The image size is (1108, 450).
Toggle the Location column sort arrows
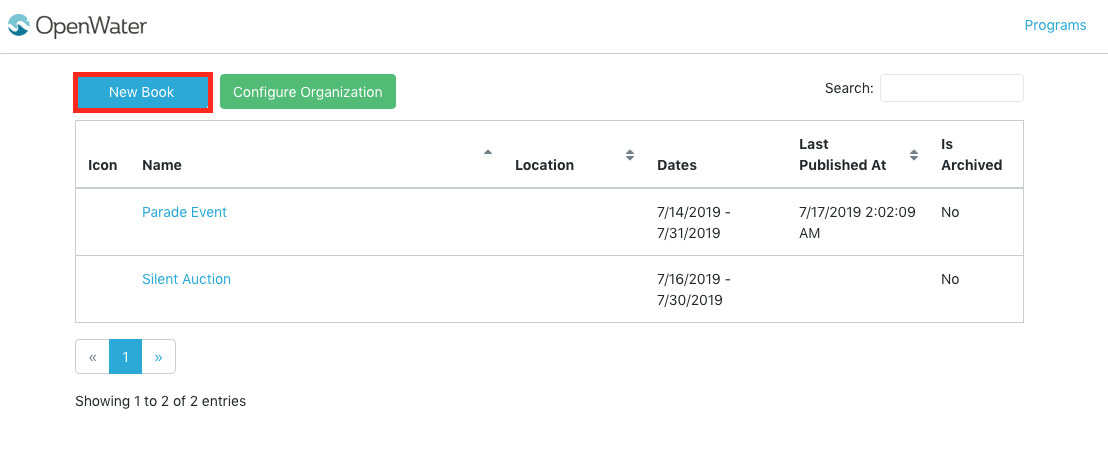[630, 155]
